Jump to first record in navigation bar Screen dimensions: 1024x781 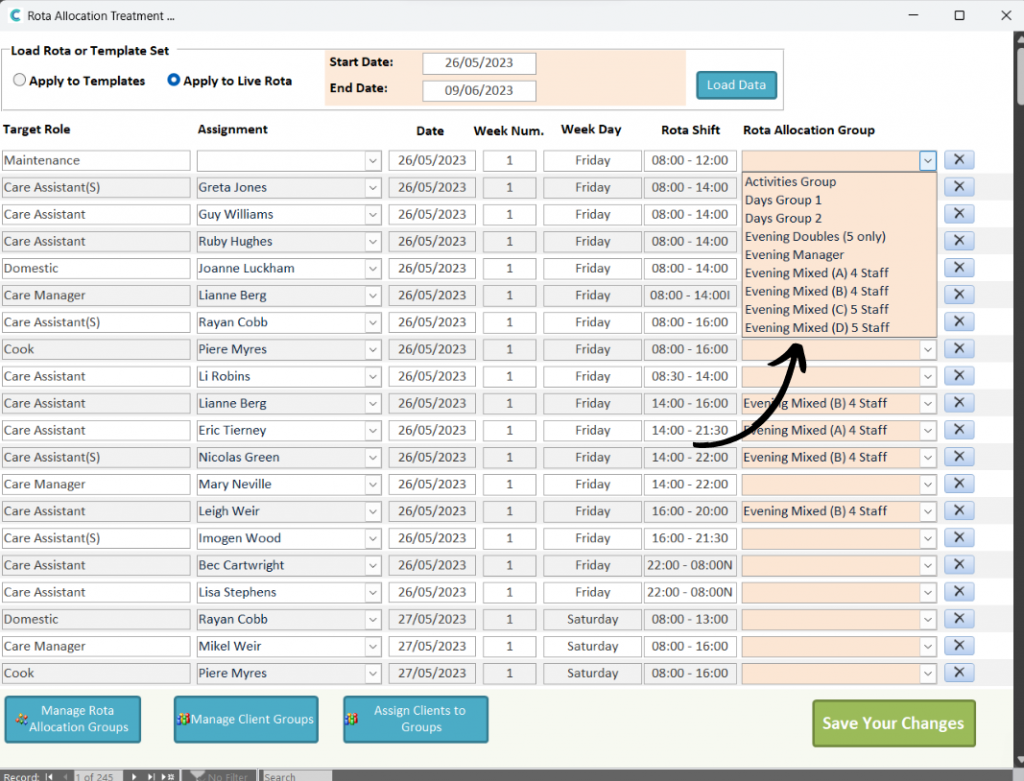click(x=49, y=776)
